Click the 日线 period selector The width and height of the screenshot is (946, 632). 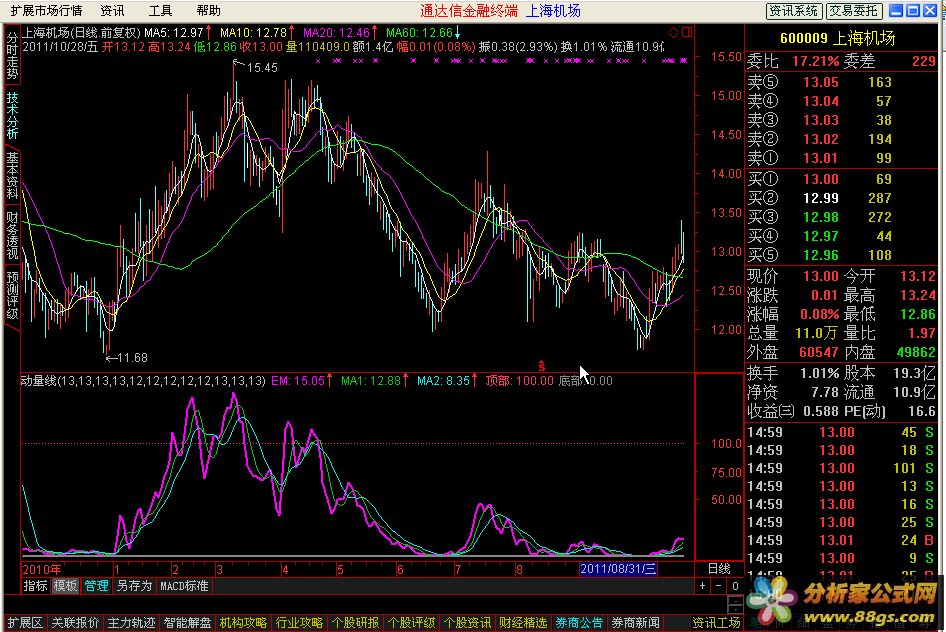719,569
